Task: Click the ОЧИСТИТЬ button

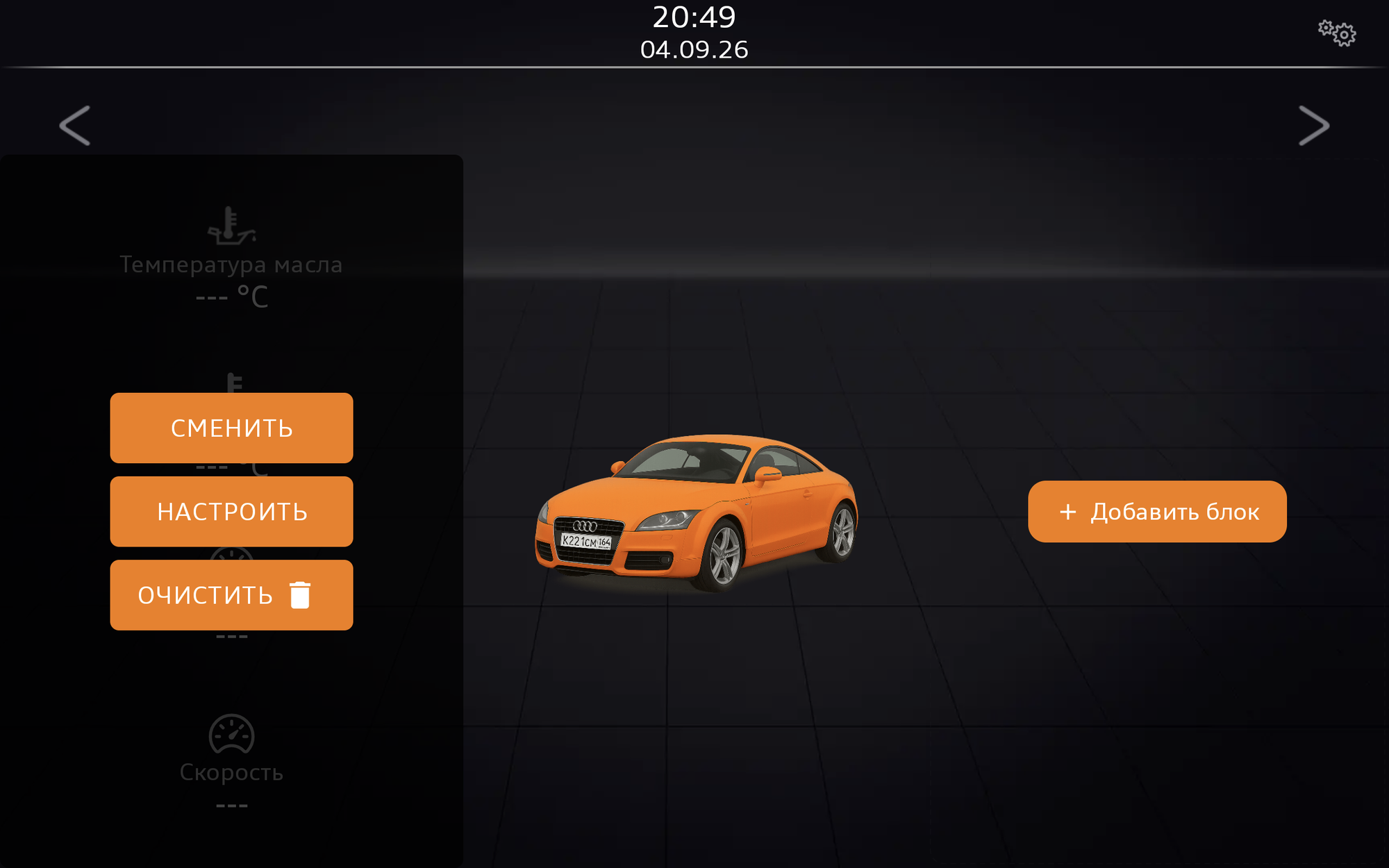Action: point(231,595)
